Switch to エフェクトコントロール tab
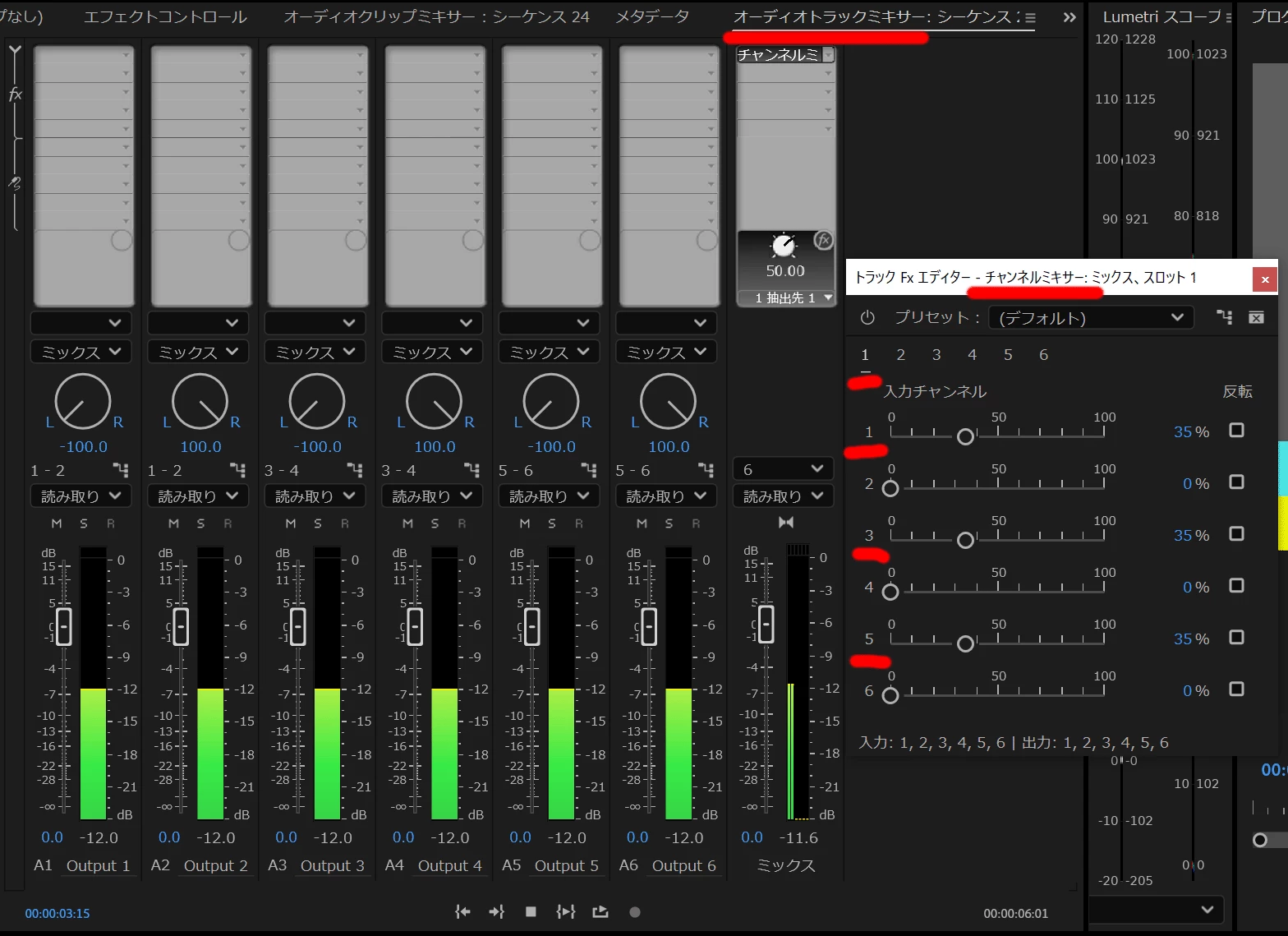Screen dimensions: 1288x936 pos(165,16)
